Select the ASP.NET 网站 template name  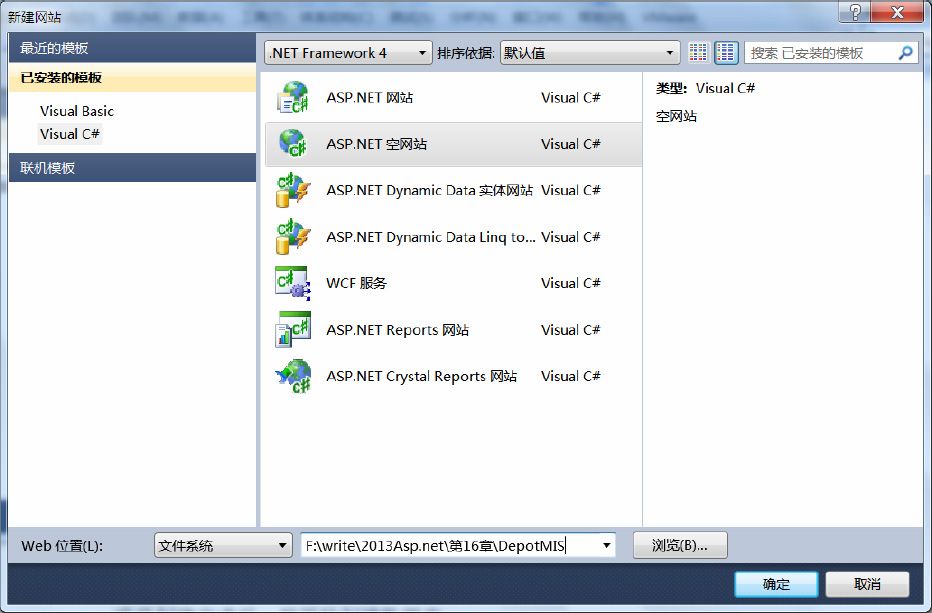coord(370,98)
